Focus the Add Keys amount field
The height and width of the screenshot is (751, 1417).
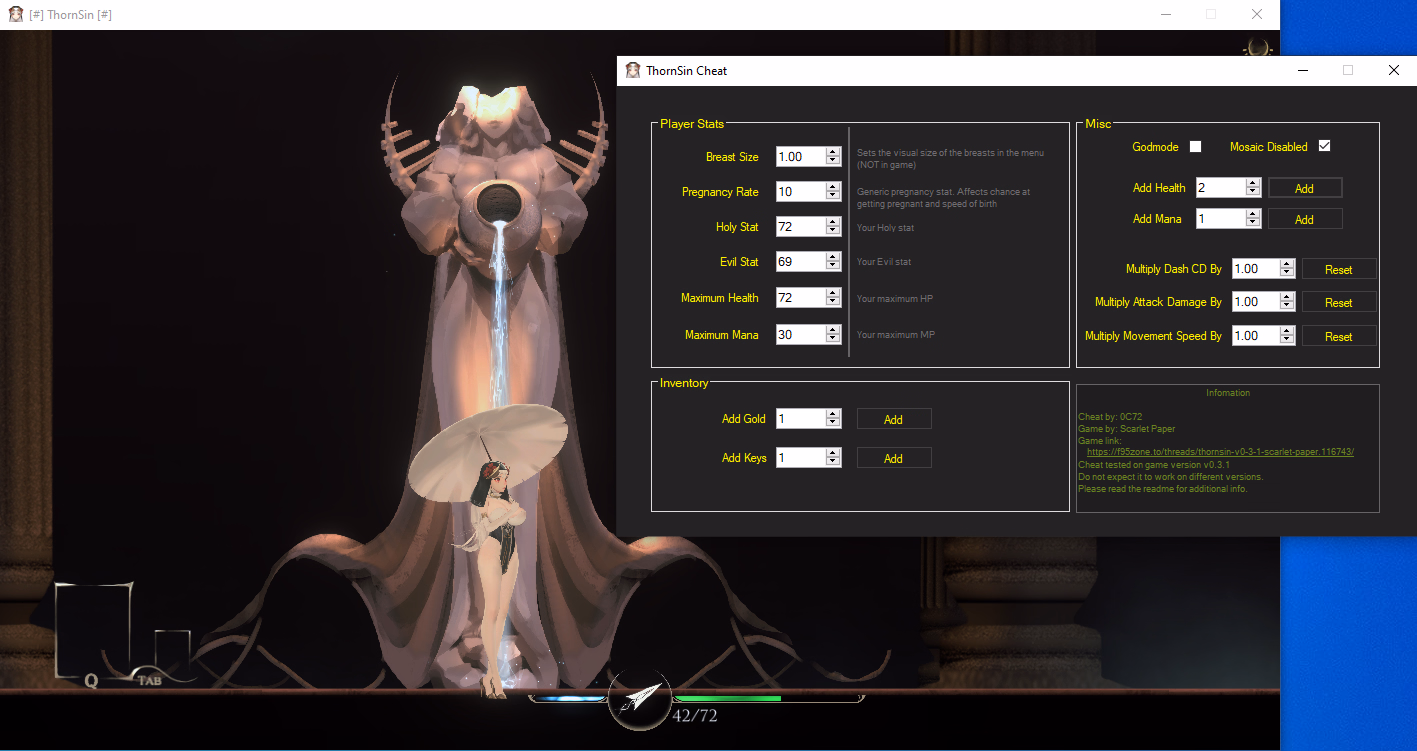click(801, 458)
